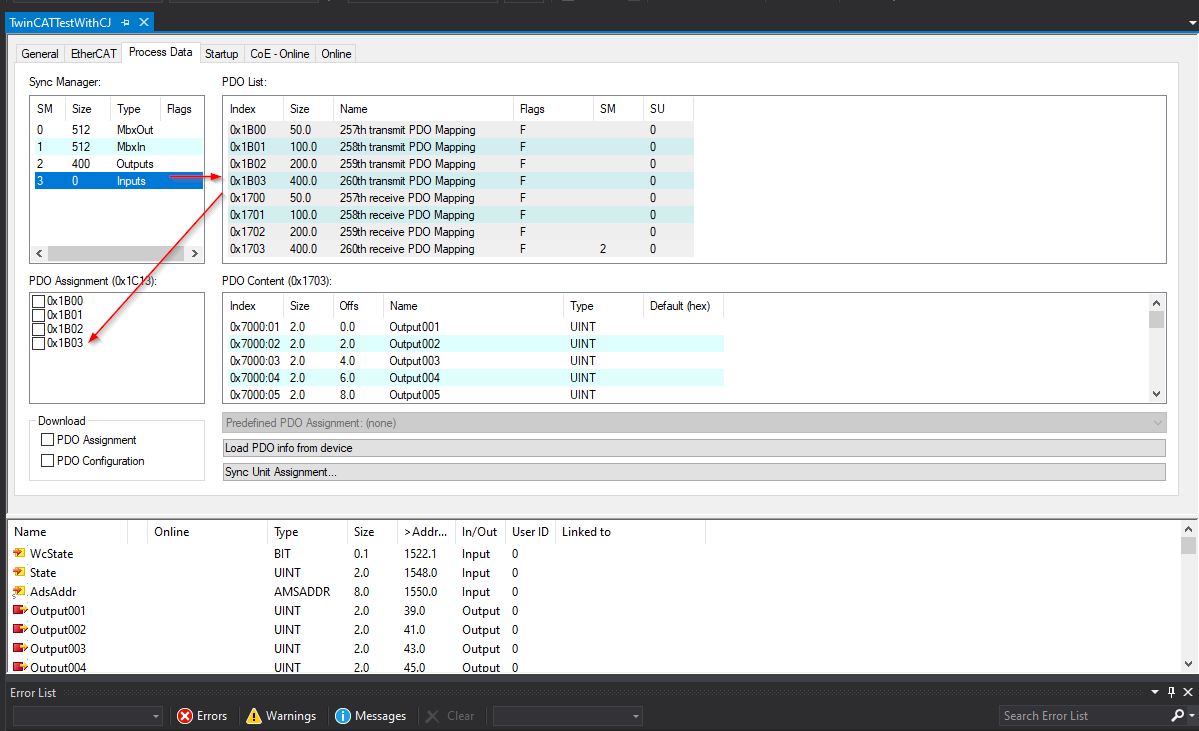Select Sync Manager row 0 MbxOut
Screen dimensions: 1199x731
pos(117,130)
